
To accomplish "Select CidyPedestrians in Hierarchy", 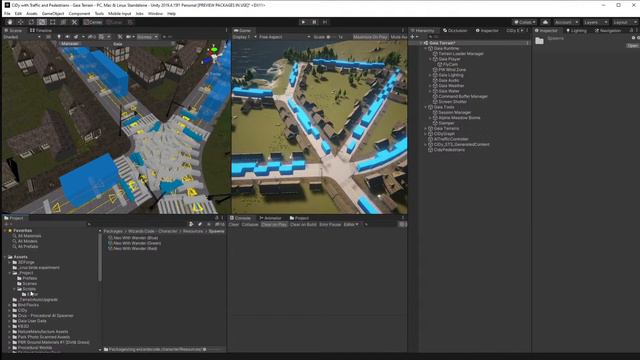I will pyautogui.click(x=449, y=149).
